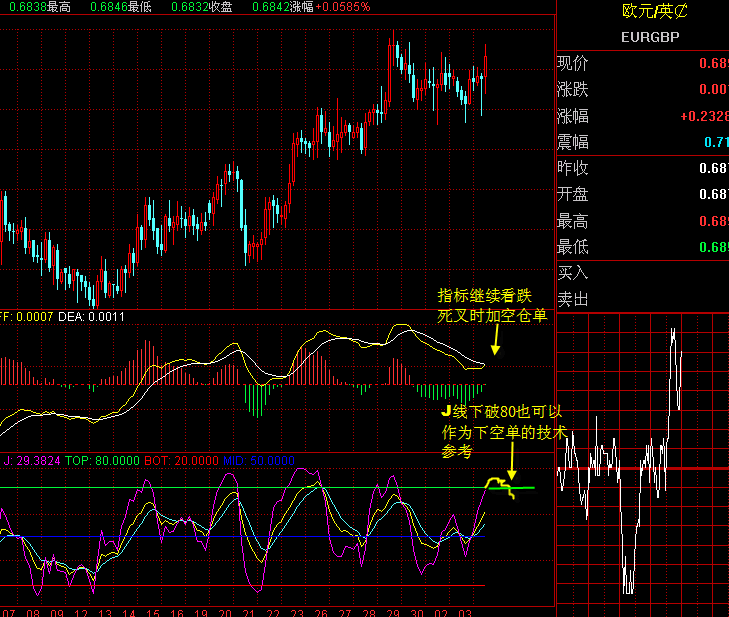Click date 26 on the time axis

tap(321, 611)
